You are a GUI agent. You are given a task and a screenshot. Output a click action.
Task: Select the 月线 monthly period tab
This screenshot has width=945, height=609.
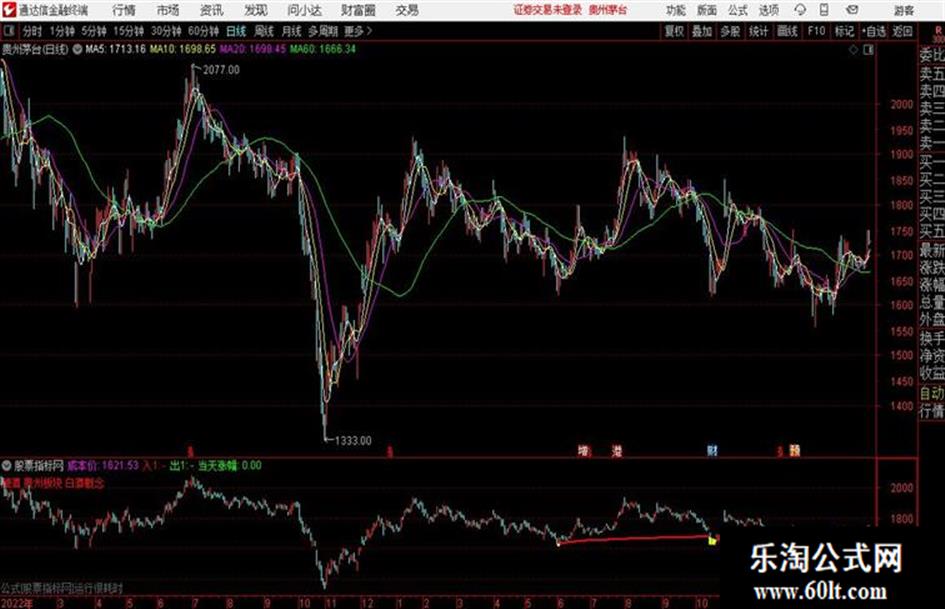[292, 31]
